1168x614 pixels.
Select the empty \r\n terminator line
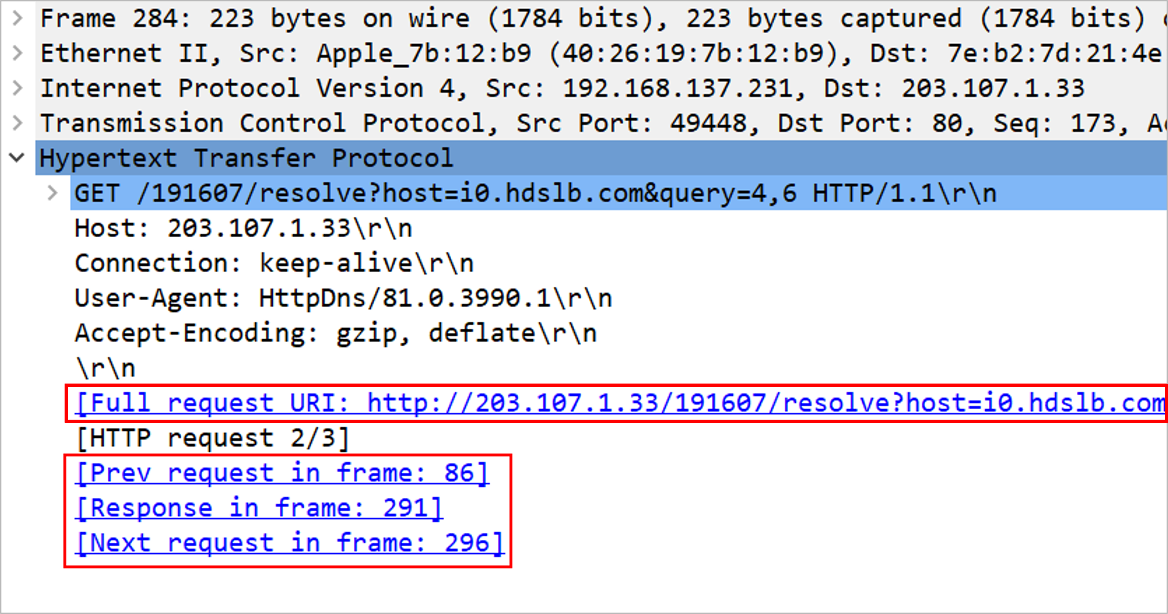point(105,368)
